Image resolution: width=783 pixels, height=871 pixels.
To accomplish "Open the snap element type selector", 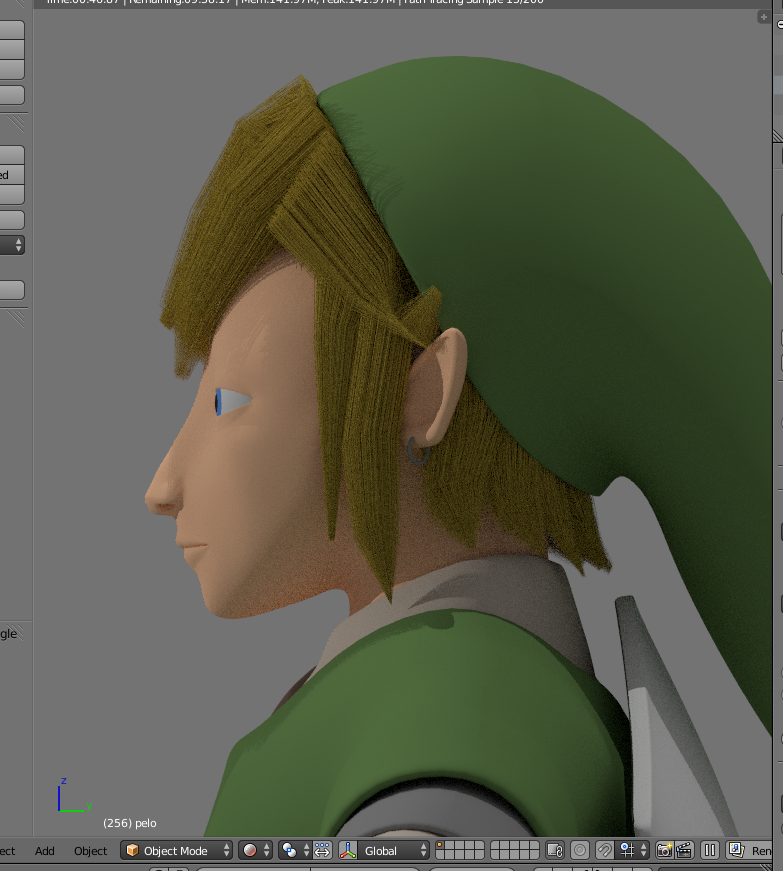I will point(633,850).
